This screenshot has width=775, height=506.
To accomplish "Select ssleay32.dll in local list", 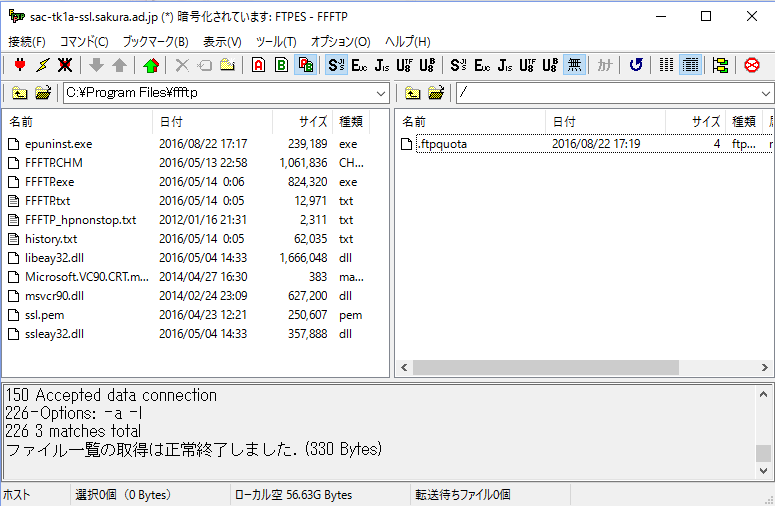I will [54, 335].
